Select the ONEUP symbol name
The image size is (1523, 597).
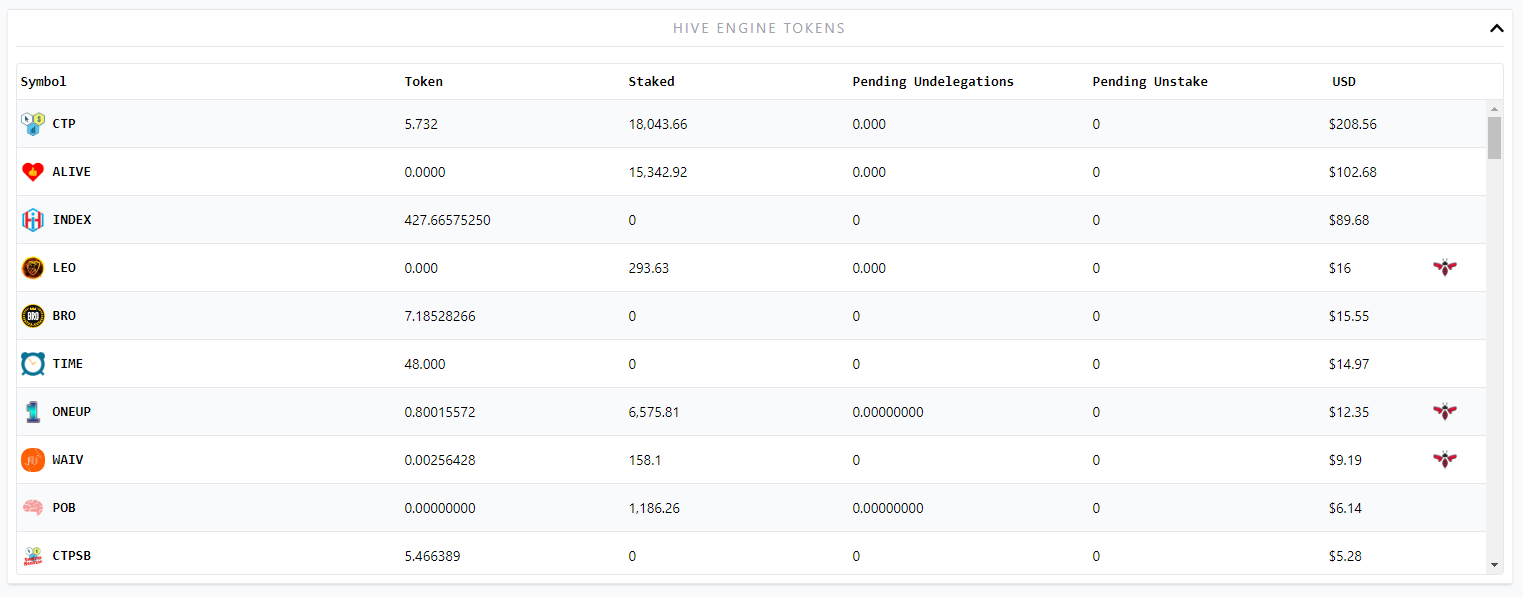coord(72,412)
